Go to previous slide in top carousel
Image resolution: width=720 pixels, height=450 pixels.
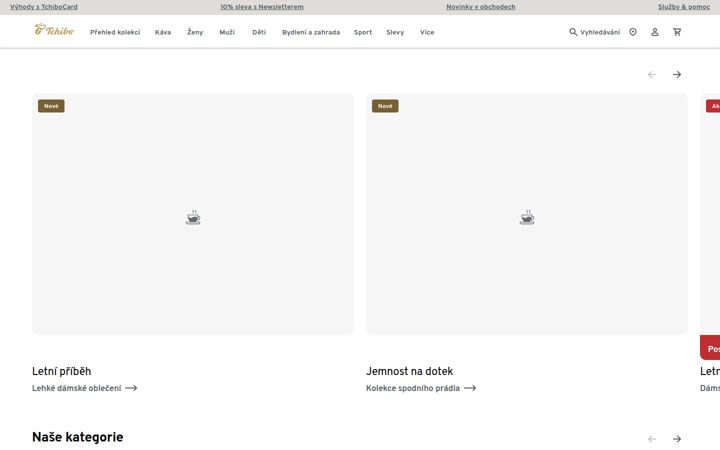(652, 74)
